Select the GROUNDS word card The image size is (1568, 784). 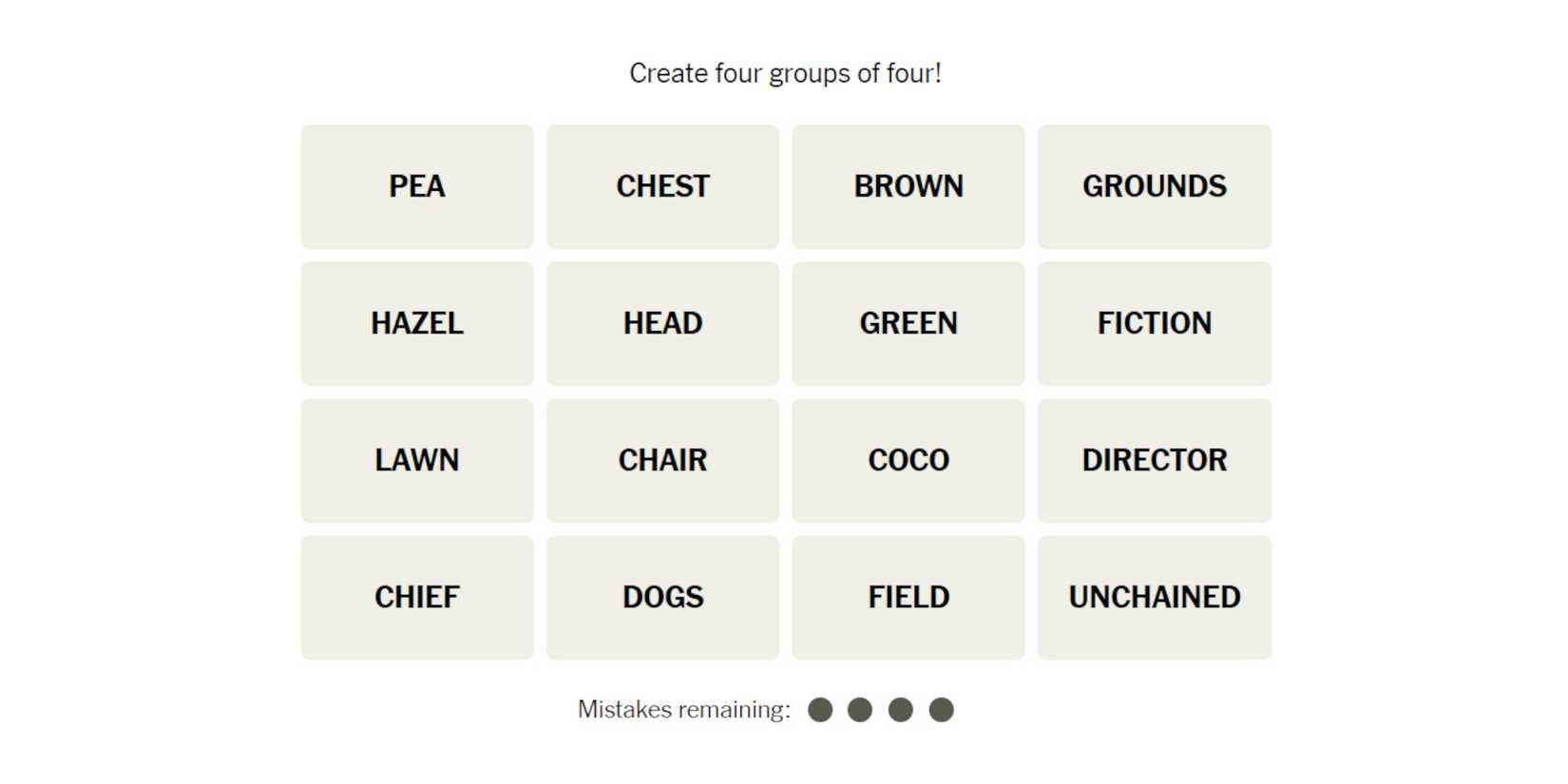point(1154,186)
